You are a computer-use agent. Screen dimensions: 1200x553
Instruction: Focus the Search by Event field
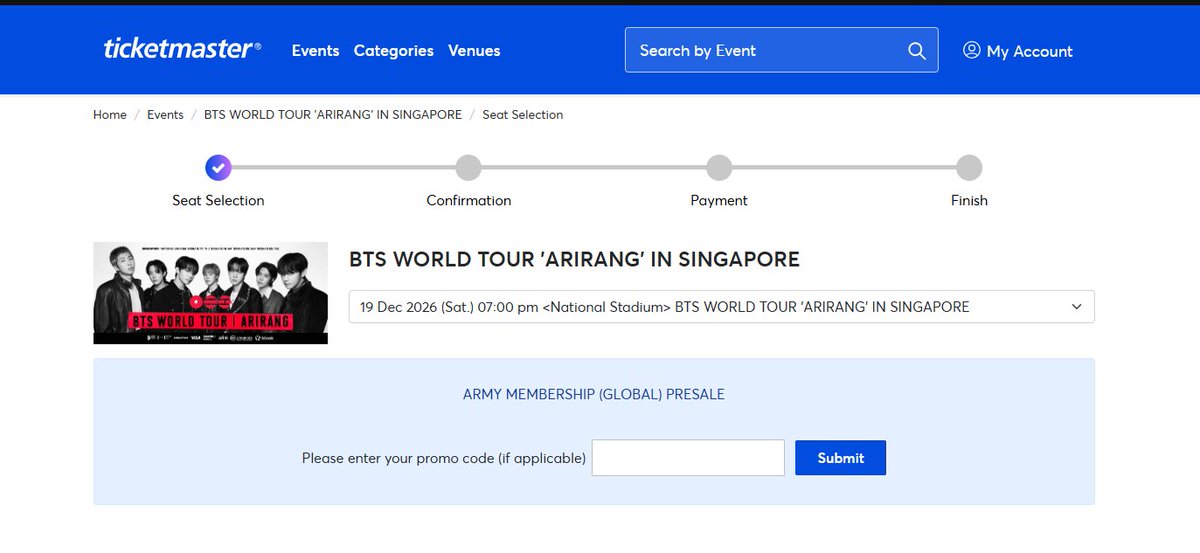pos(782,50)
